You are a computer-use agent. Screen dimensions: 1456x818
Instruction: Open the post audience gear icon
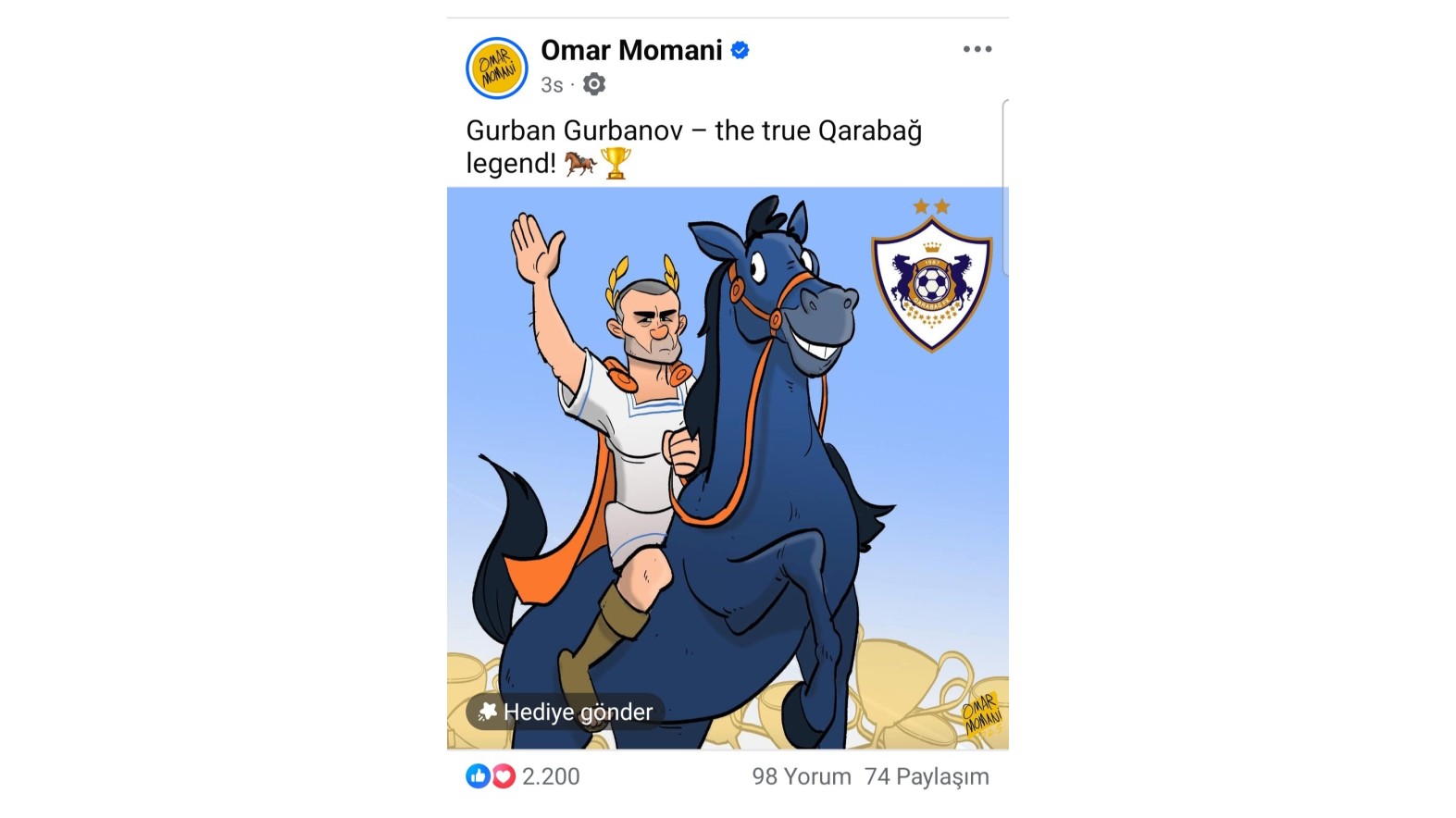point(594,84)
